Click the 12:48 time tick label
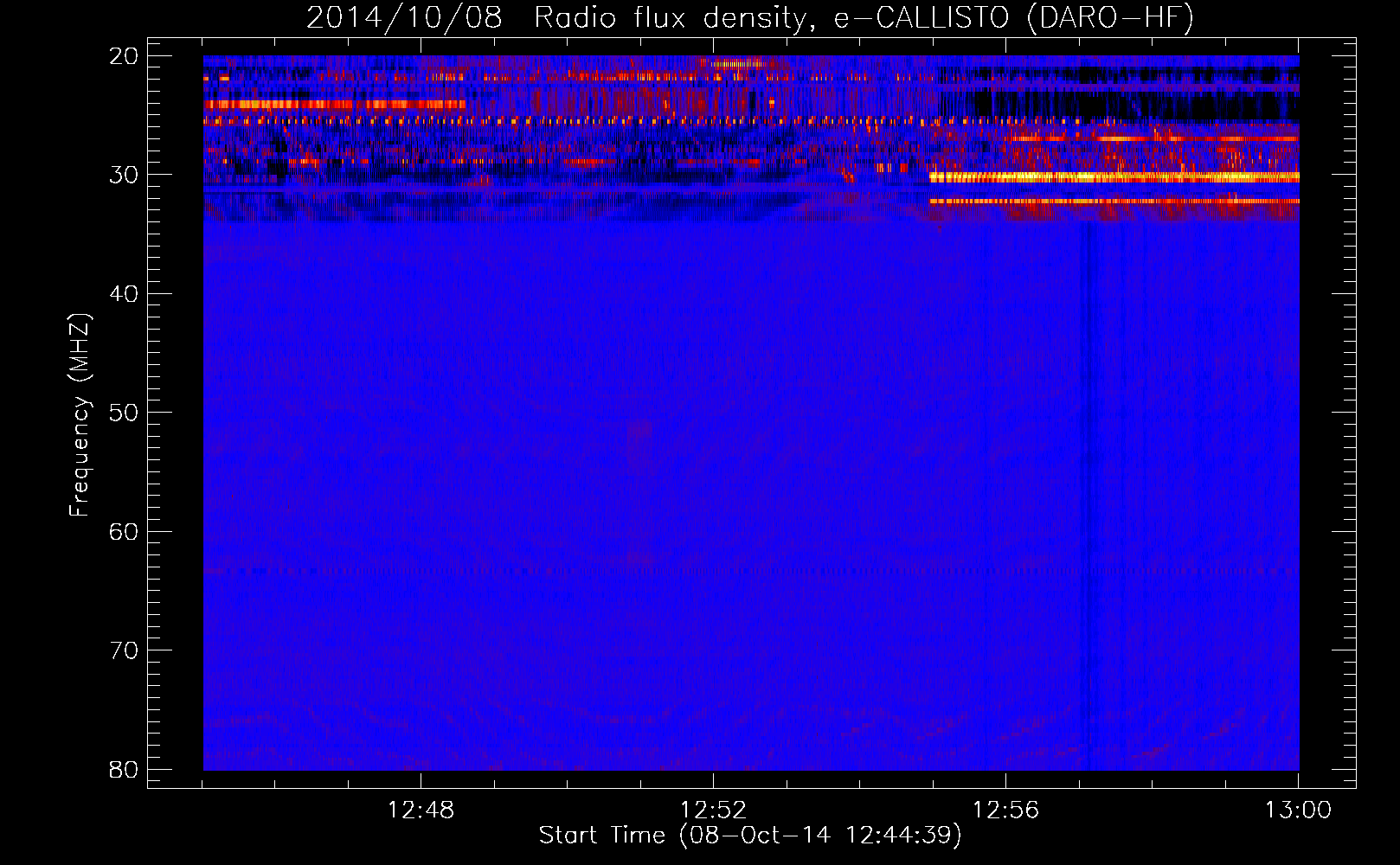 (x=421, y=811)
